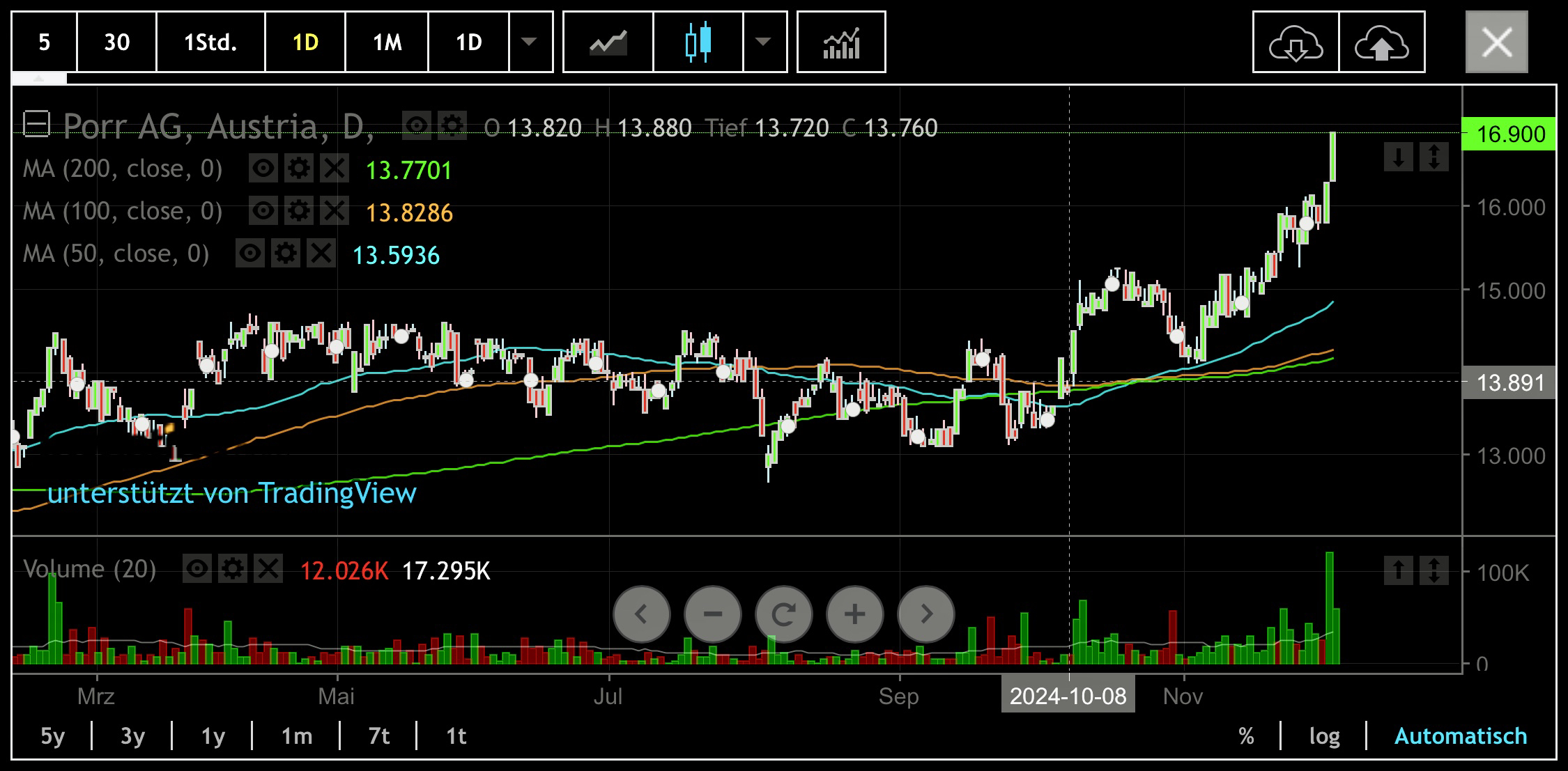Screen dimensions: 1568x771
Task: Reset chart view with the reload button
Action: pyautogui.click(x=784, y=614)
